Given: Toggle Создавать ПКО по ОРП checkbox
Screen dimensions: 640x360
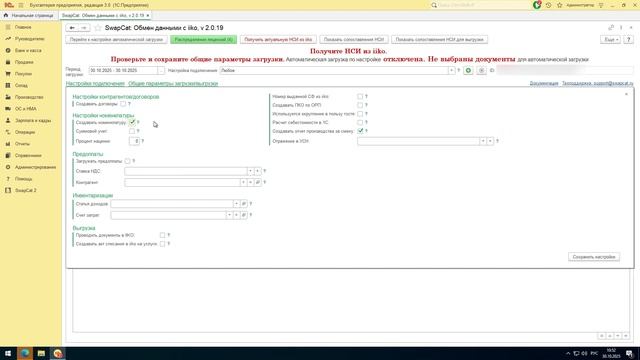Looking at the screenshot, I should pyautogui.click(x=360, y=105).
